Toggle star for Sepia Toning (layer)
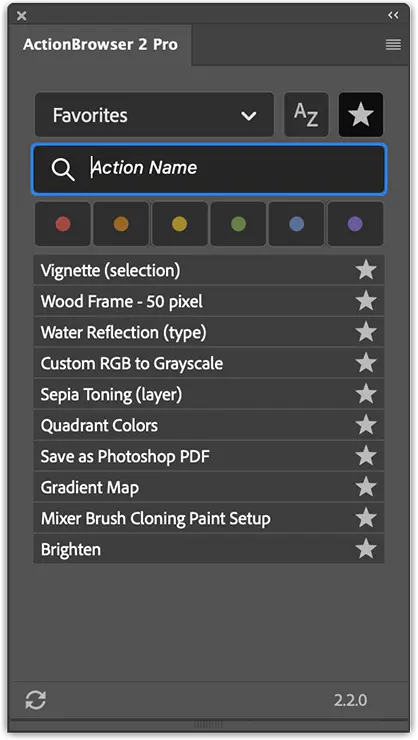This screenshot has width=418, height=740. click(366, 394)
